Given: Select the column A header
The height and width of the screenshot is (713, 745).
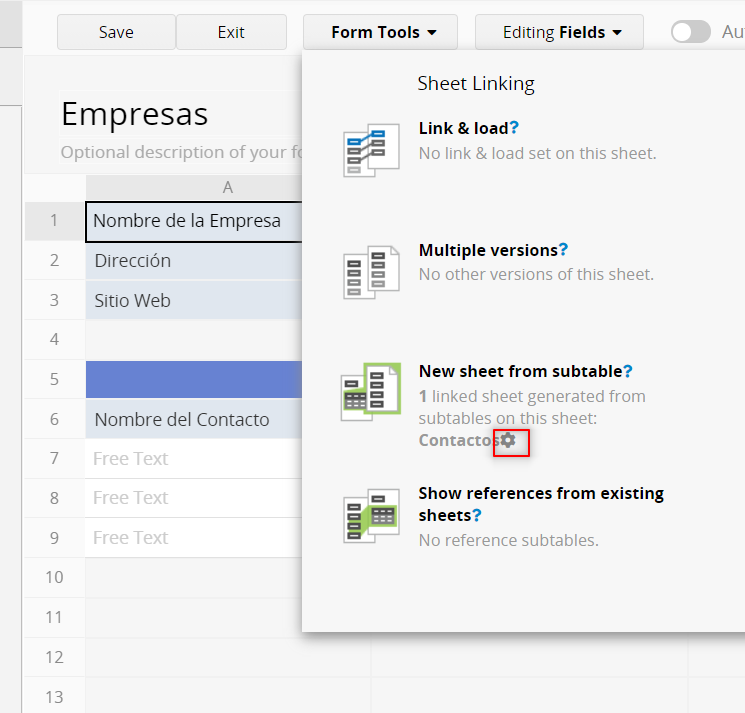Looking at the screenshot, I should 228,187.
